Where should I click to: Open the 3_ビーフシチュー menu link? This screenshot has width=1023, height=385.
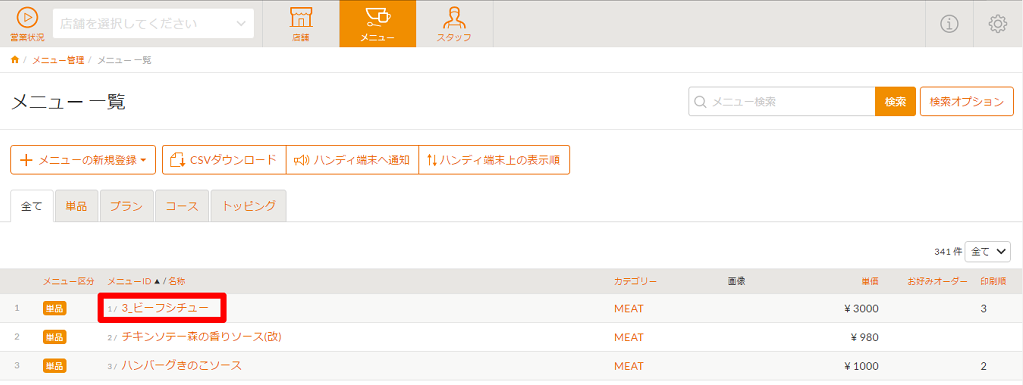165,308
